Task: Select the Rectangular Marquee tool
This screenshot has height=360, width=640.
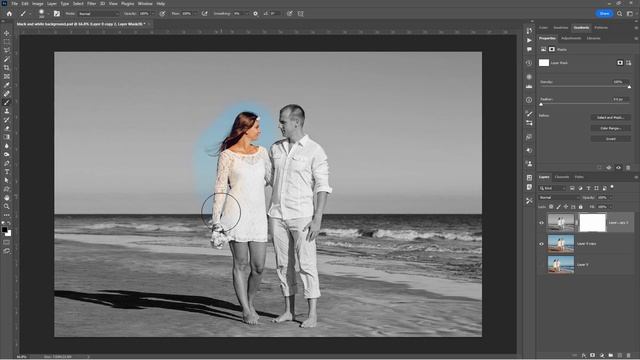Action: click(7, 42)
